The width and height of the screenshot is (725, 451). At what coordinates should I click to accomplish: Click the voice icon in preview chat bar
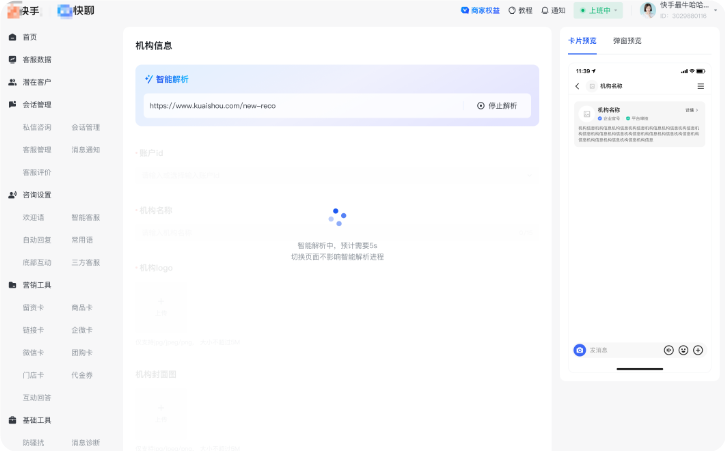pyautogui.click(x=669, y=351)
